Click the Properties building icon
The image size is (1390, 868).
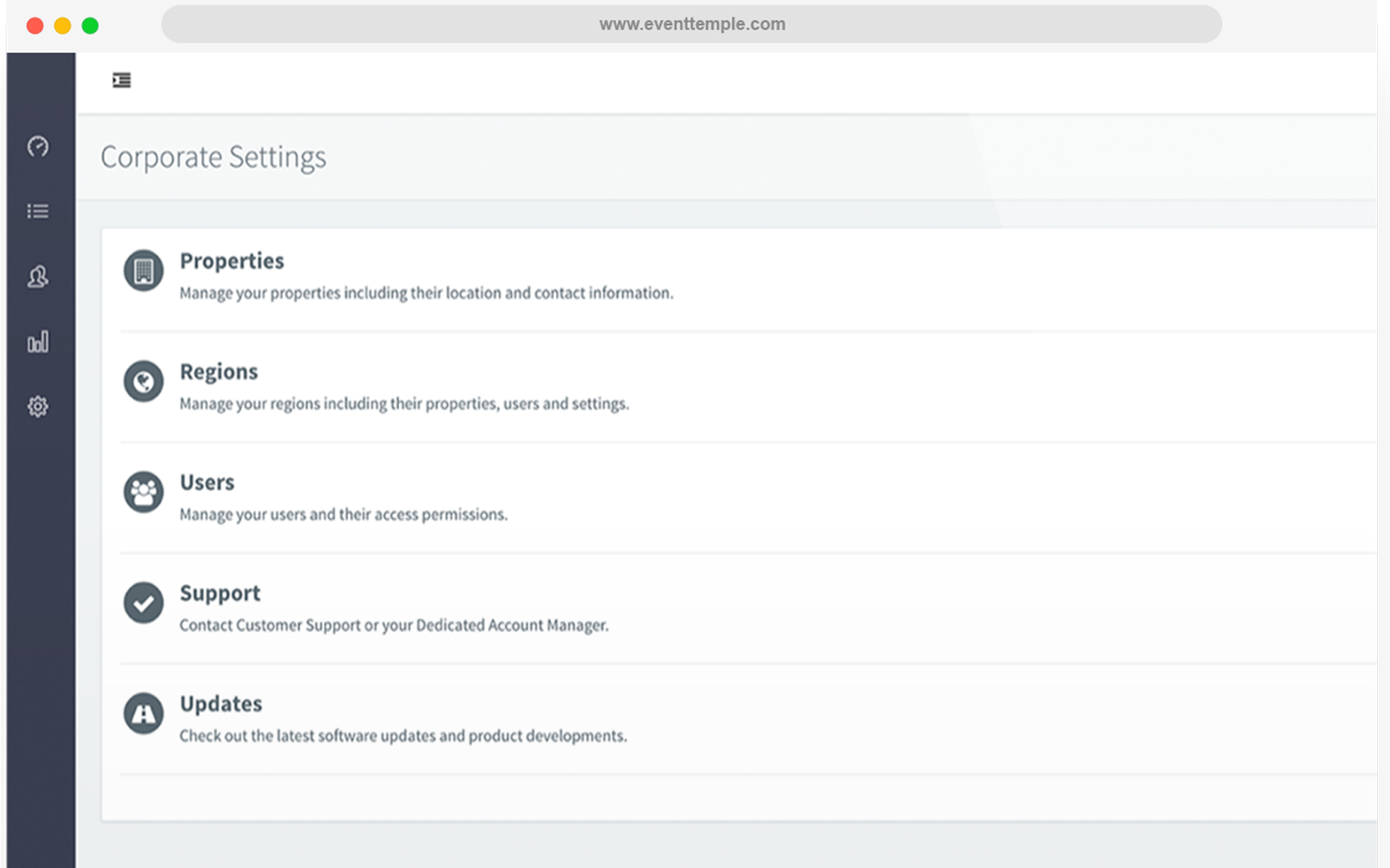point(144,271)
